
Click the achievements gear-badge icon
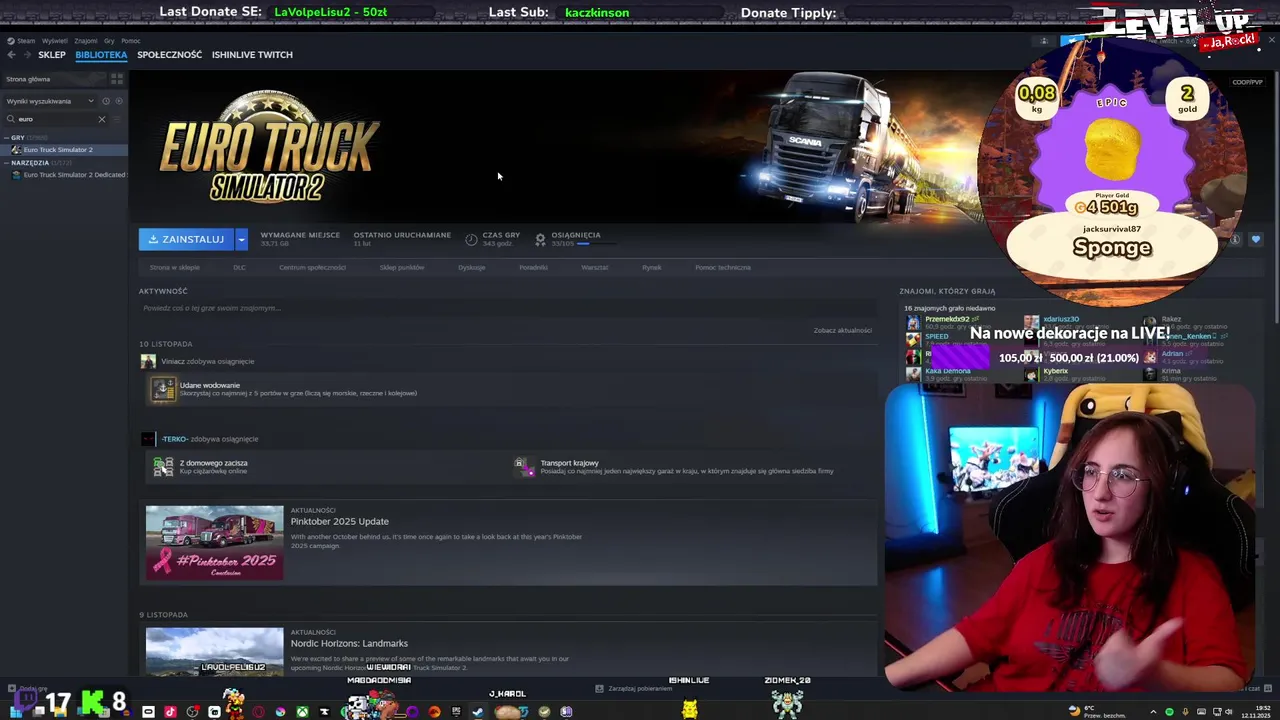tap(540, 239)
